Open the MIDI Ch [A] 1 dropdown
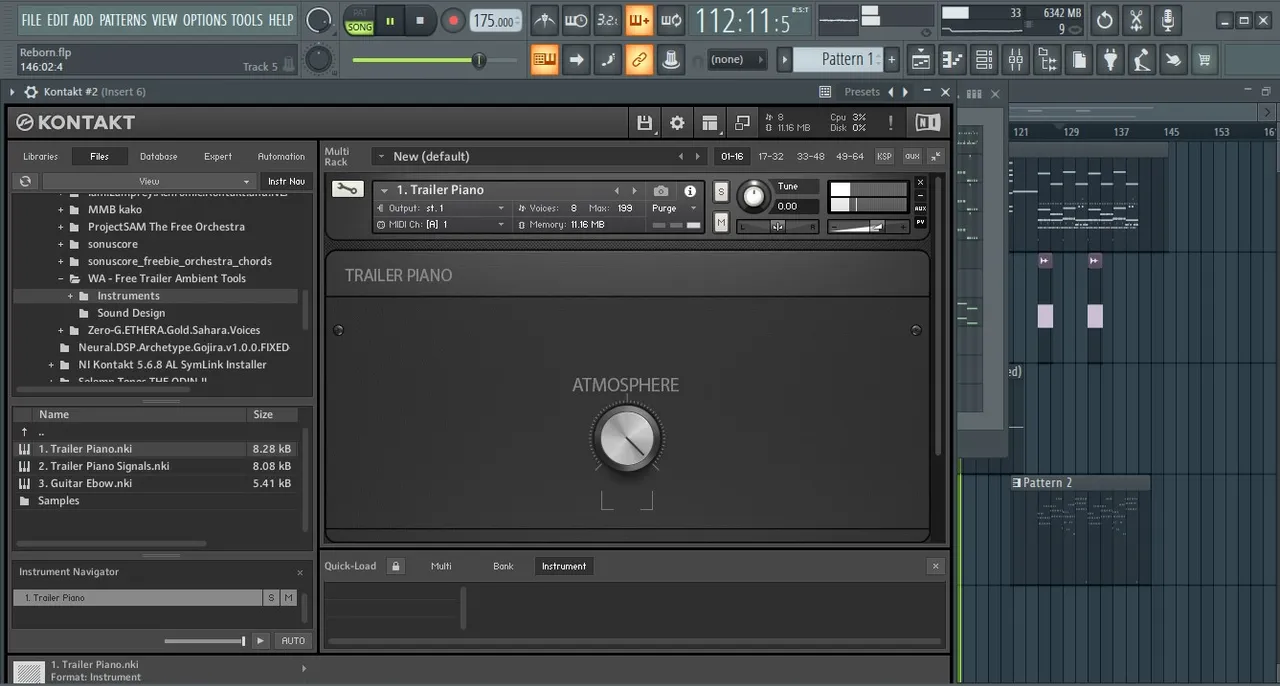This screenshot has width=1280, height=686. coord(441,225)
